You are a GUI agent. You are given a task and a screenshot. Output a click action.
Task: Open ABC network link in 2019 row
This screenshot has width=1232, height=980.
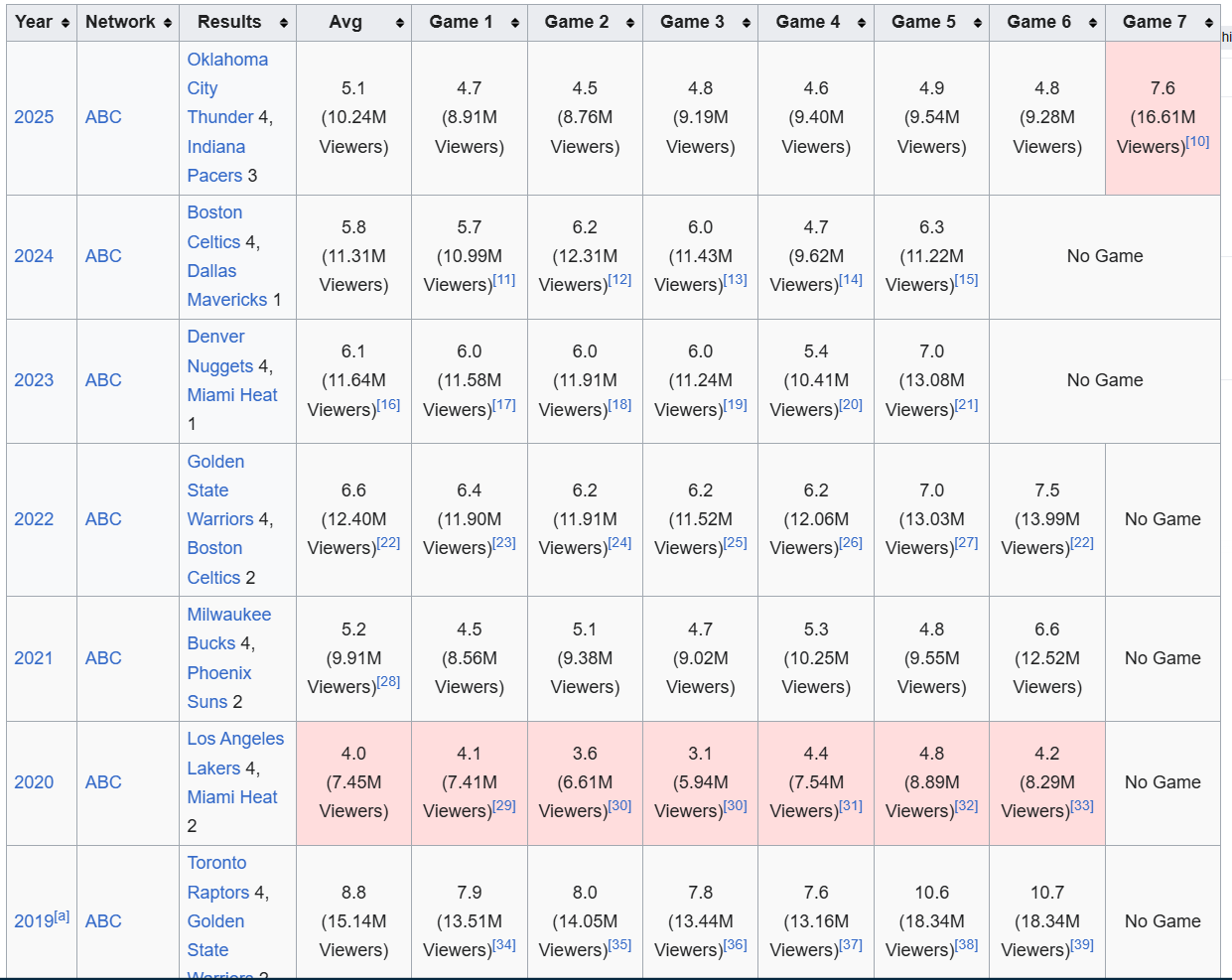click(x=103, y=921)
